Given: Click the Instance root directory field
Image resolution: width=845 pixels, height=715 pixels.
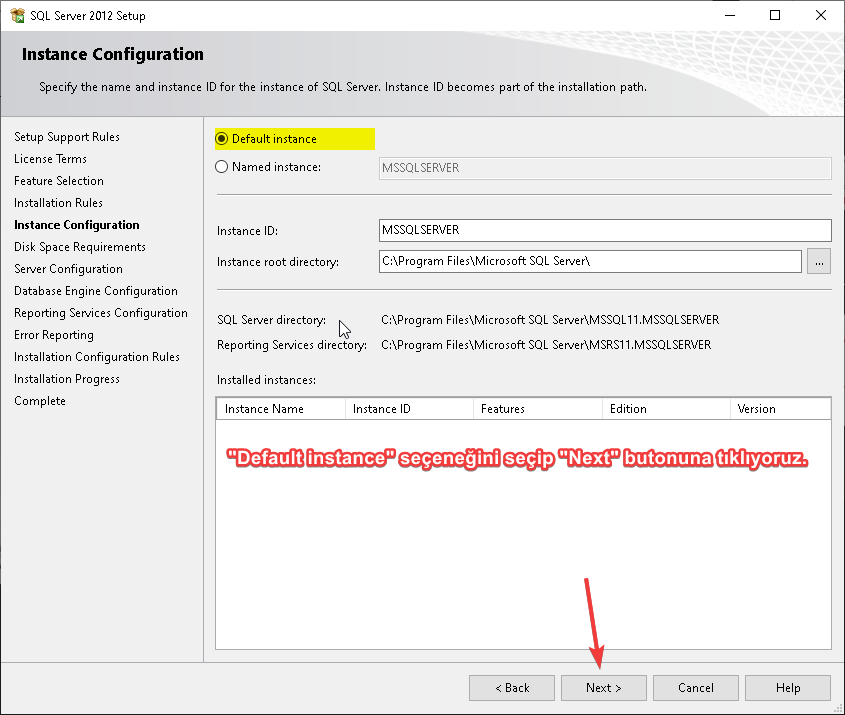Looking at the screenshot, I should point(590,262).
